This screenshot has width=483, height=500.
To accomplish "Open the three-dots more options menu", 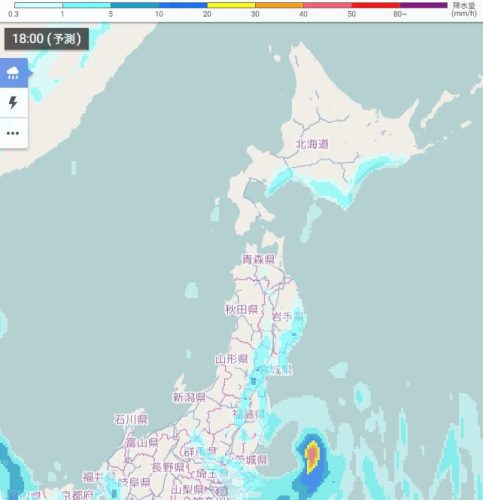I will pyautogui.click(x=13, y=133).
